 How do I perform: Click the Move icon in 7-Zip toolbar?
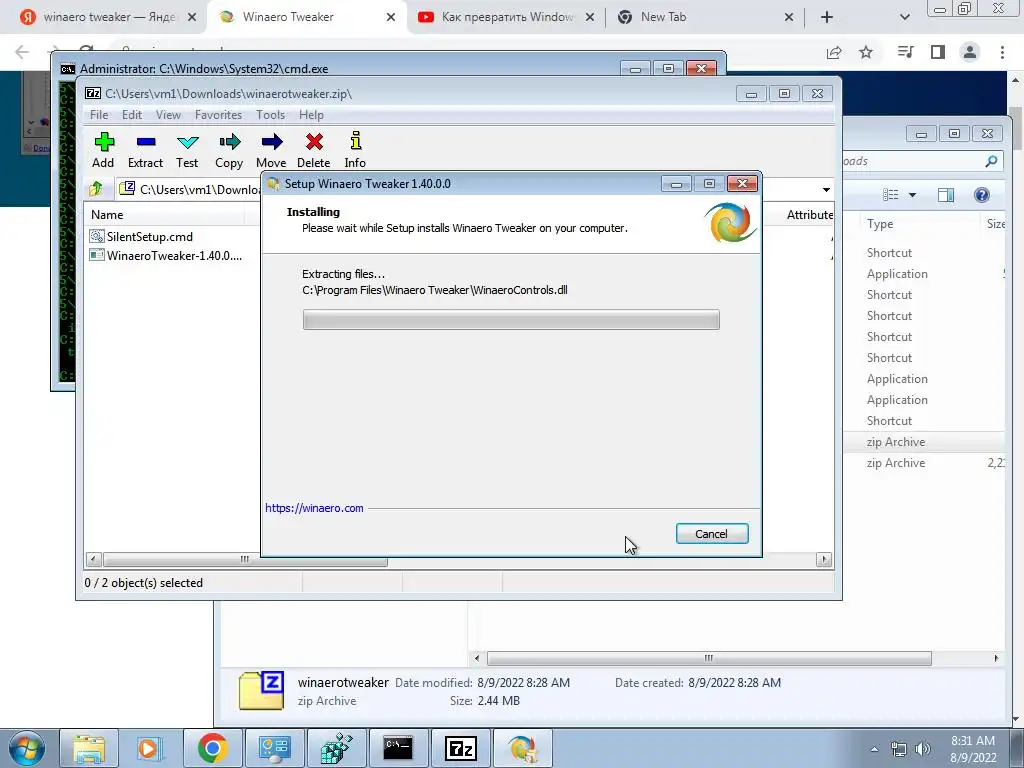click(271, 150)
